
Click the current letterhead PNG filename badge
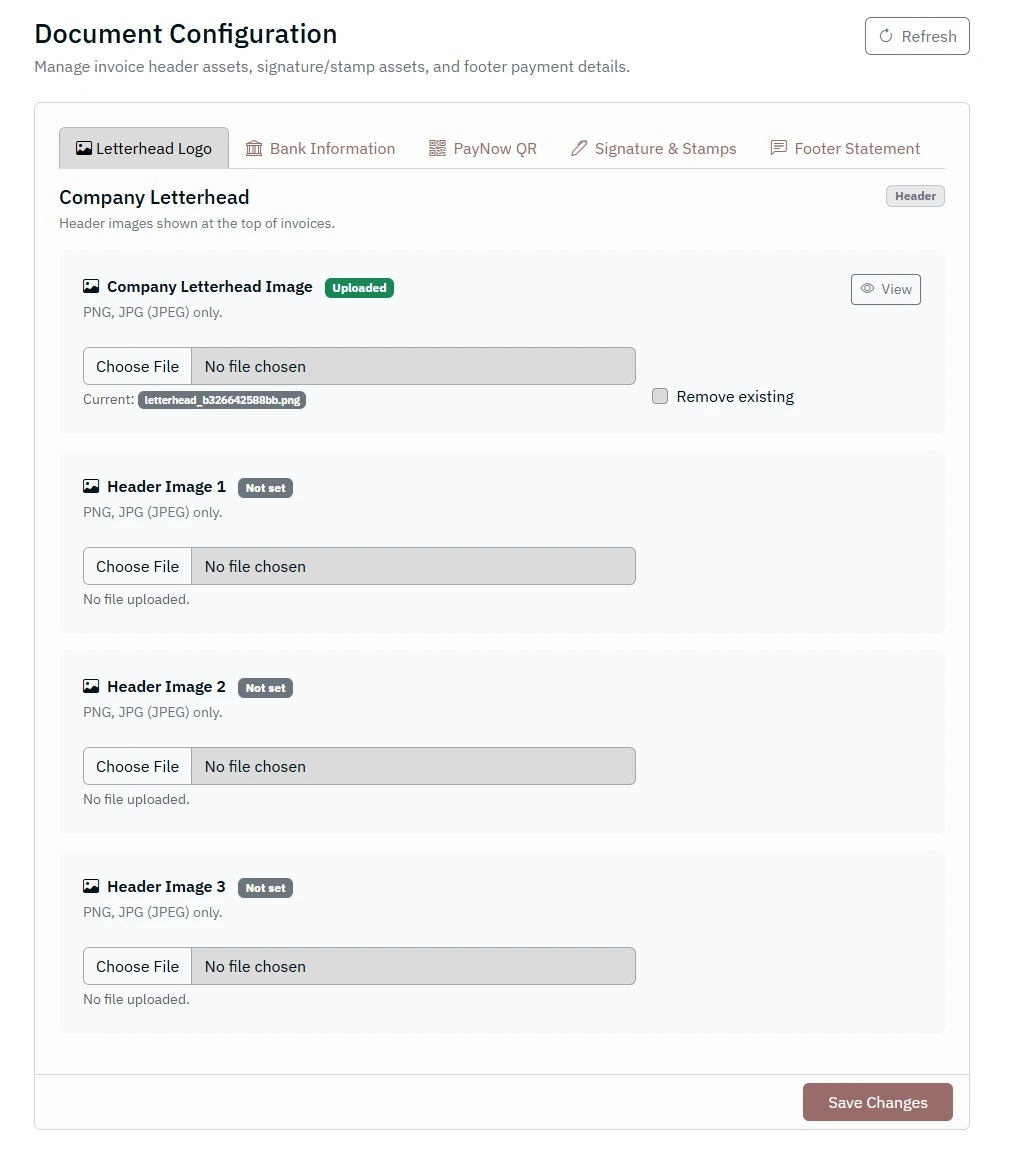point(222,400)
